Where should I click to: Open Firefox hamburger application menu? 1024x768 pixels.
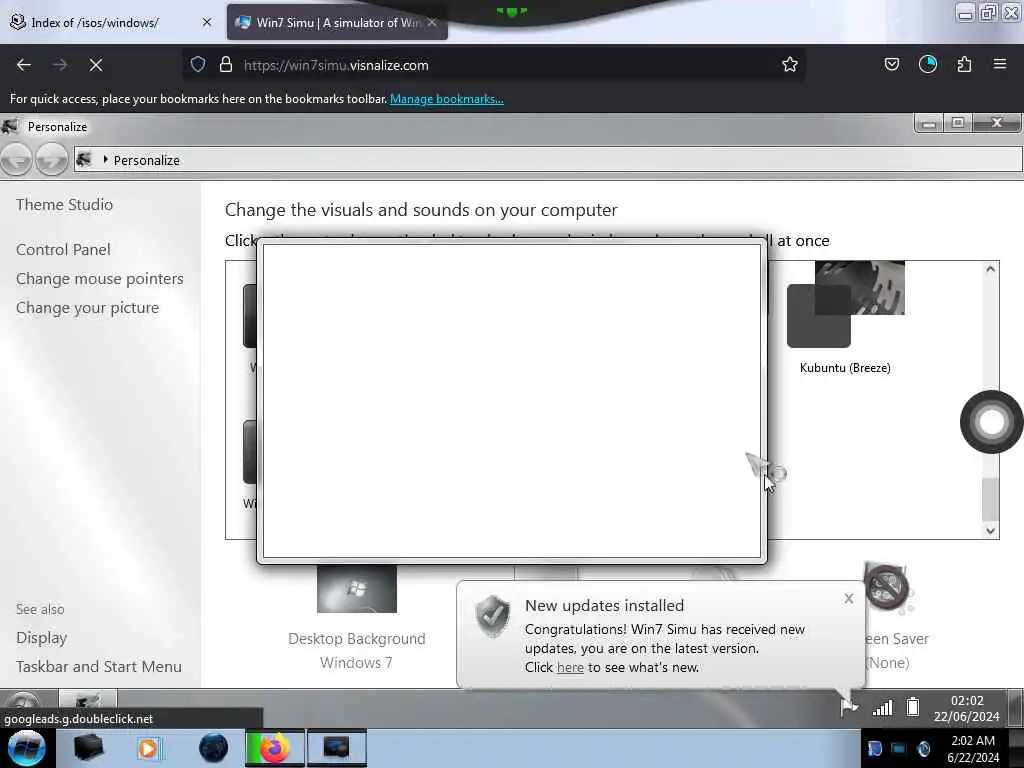point(1000,64)
